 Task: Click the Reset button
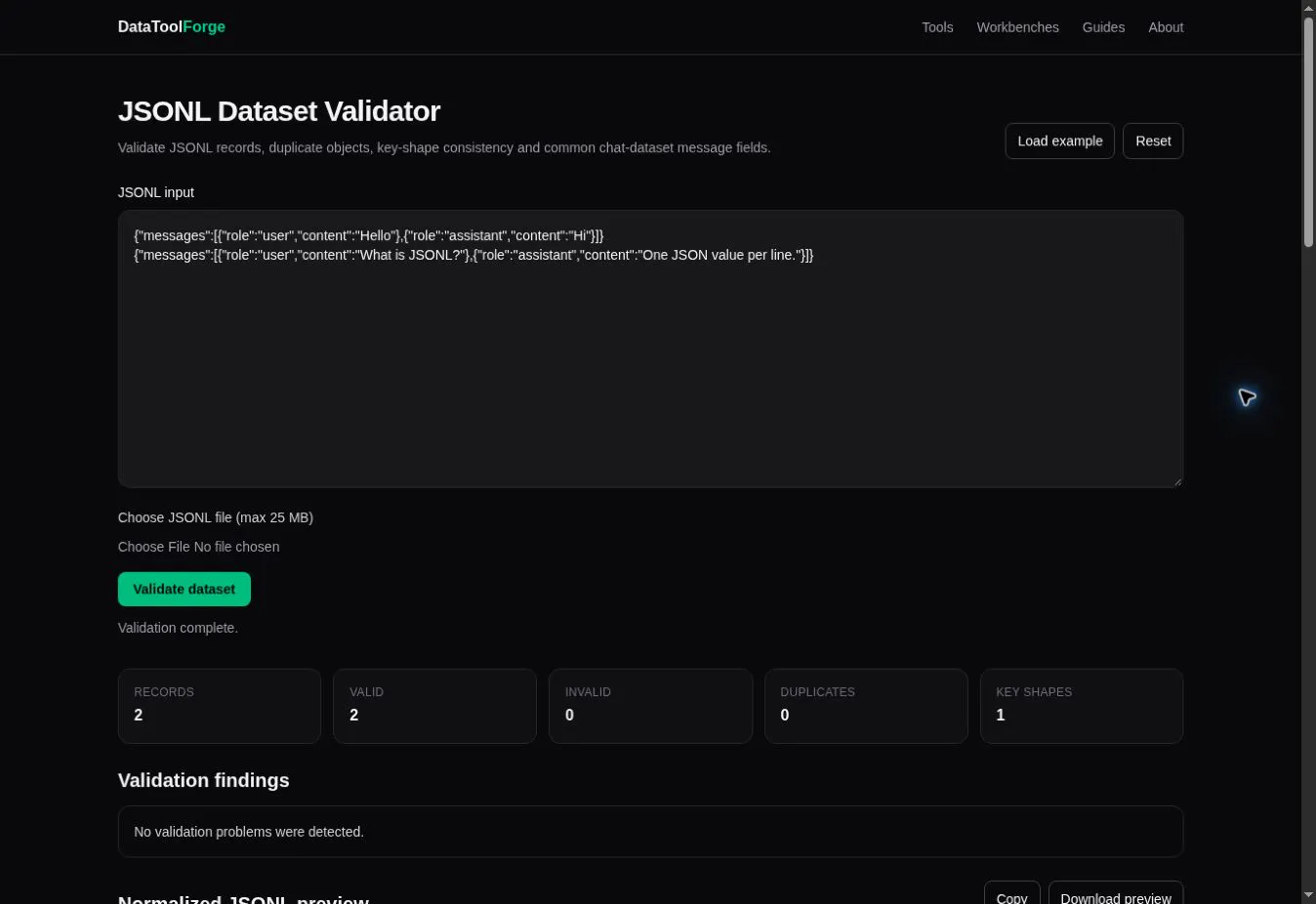point(1153,141)
